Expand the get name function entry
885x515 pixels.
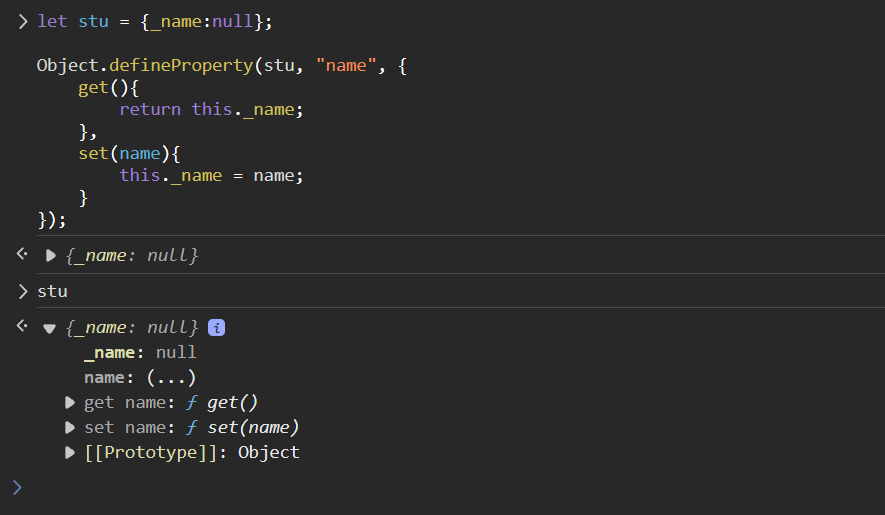(70, 403)
